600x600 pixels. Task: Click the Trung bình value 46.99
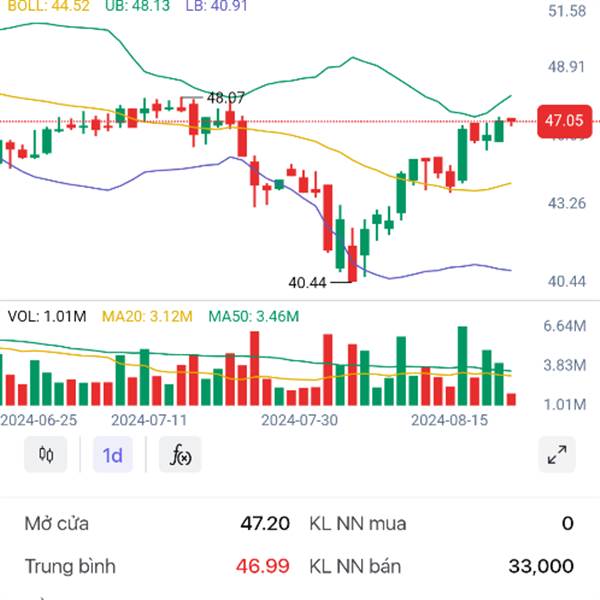(263, 566)
